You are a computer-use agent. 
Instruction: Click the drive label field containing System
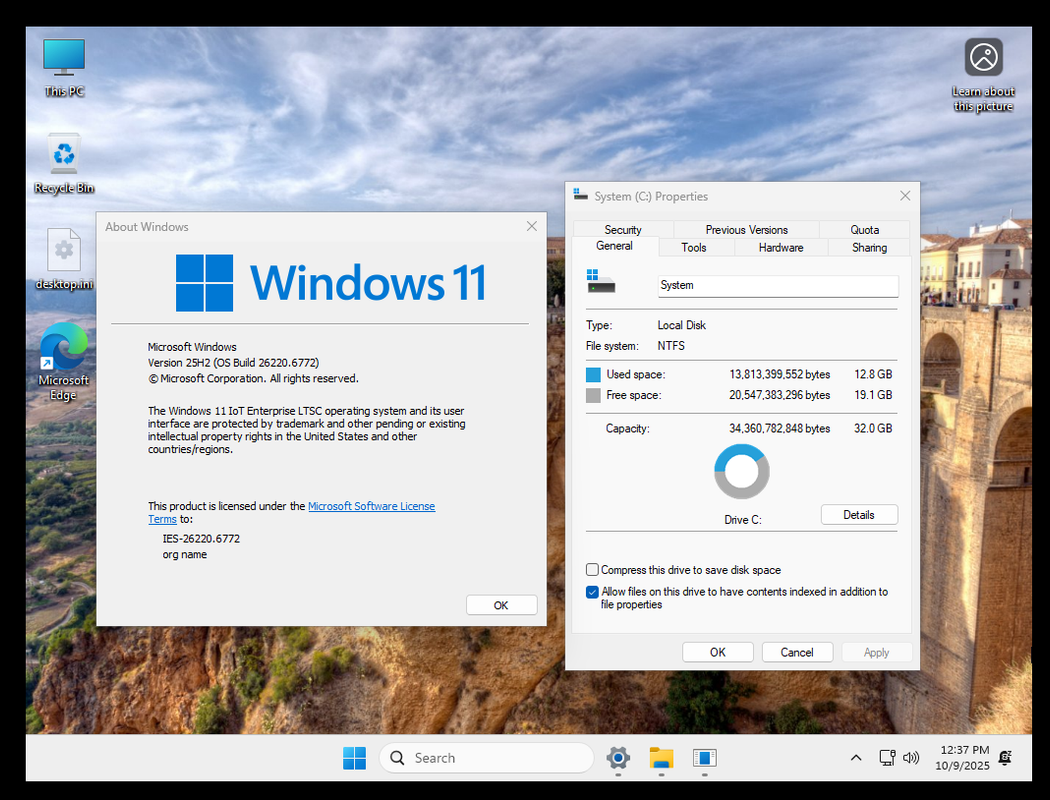[x=777, y=285]
